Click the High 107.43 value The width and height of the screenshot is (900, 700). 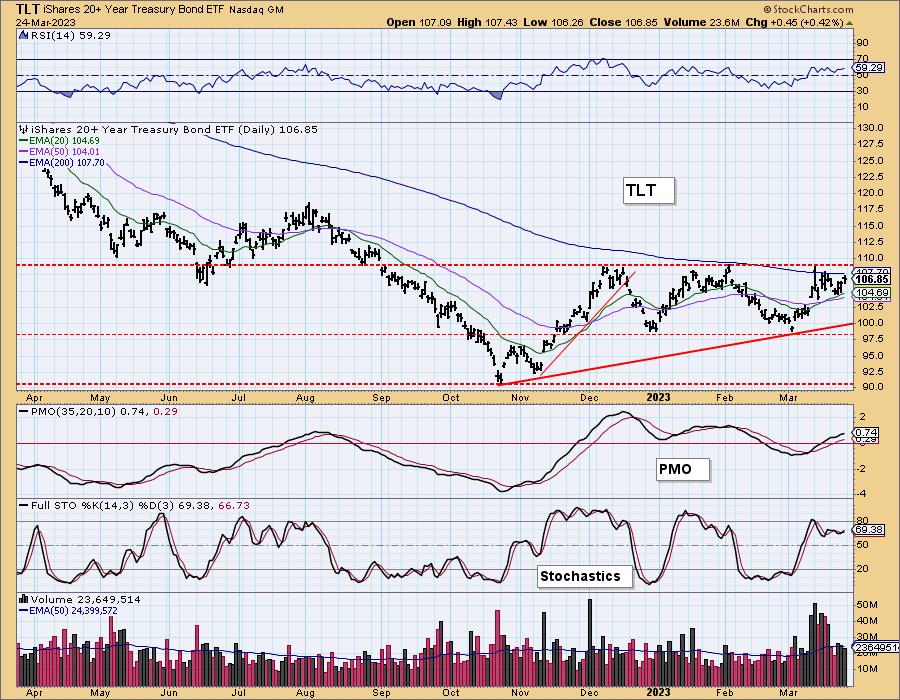tap(487, 22)
